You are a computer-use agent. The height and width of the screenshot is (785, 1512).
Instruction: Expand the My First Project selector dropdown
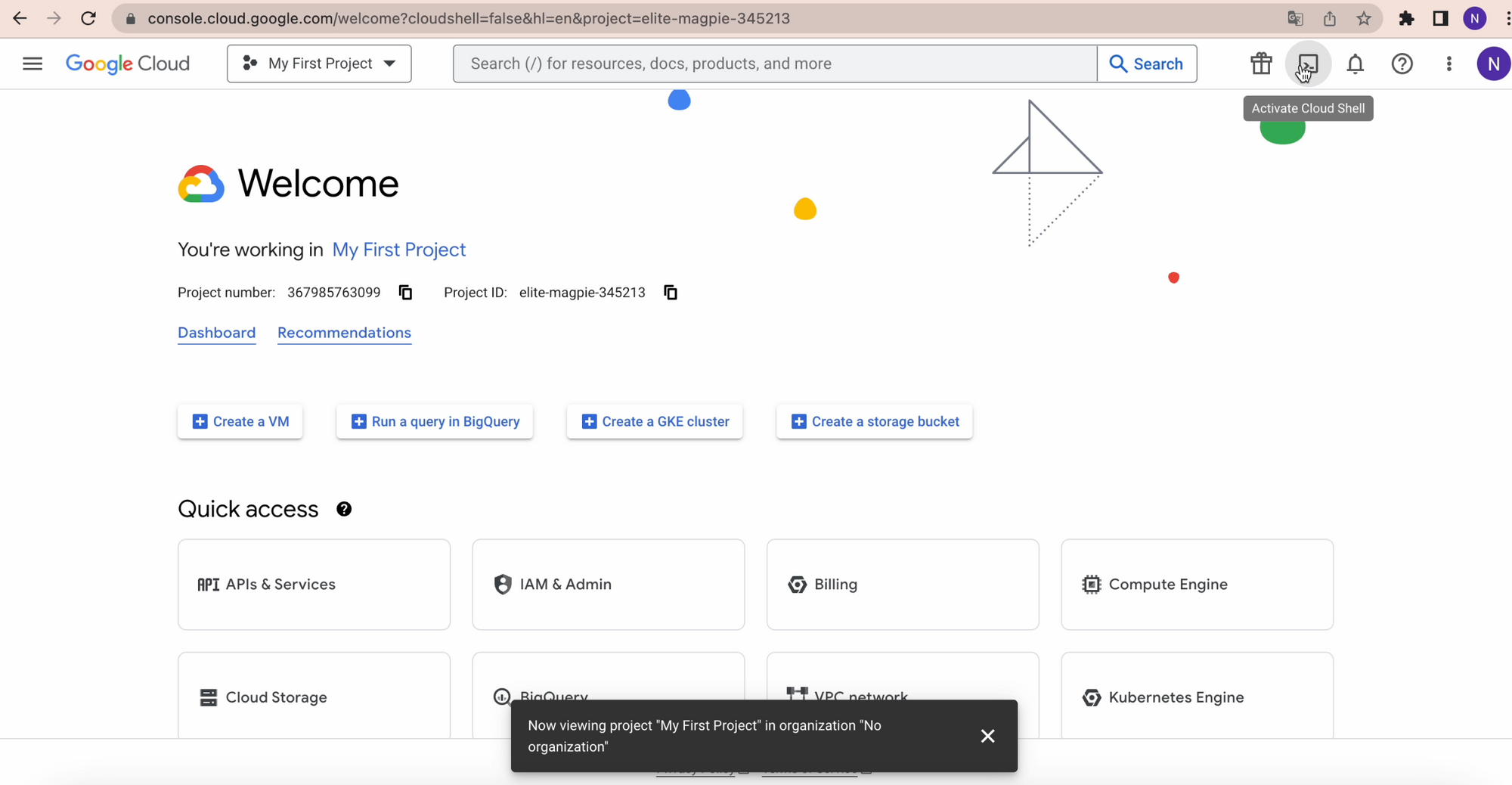tap(319, 64)
